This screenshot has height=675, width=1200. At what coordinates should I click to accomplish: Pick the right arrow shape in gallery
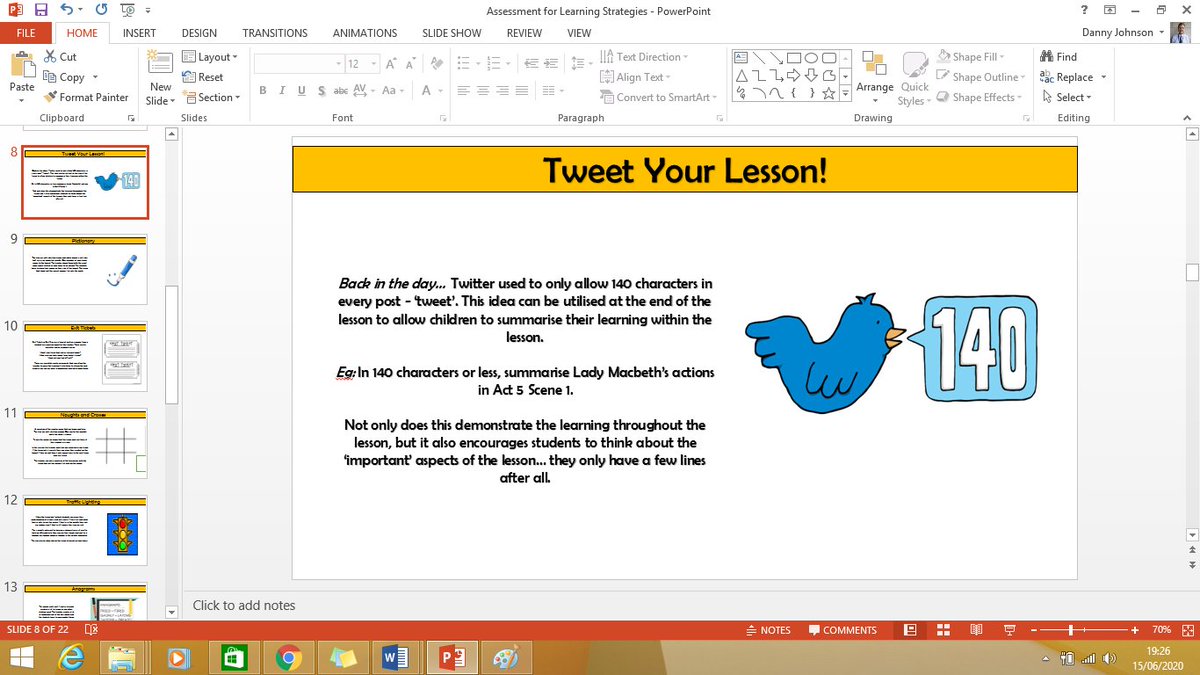click(x=793, y=76)
